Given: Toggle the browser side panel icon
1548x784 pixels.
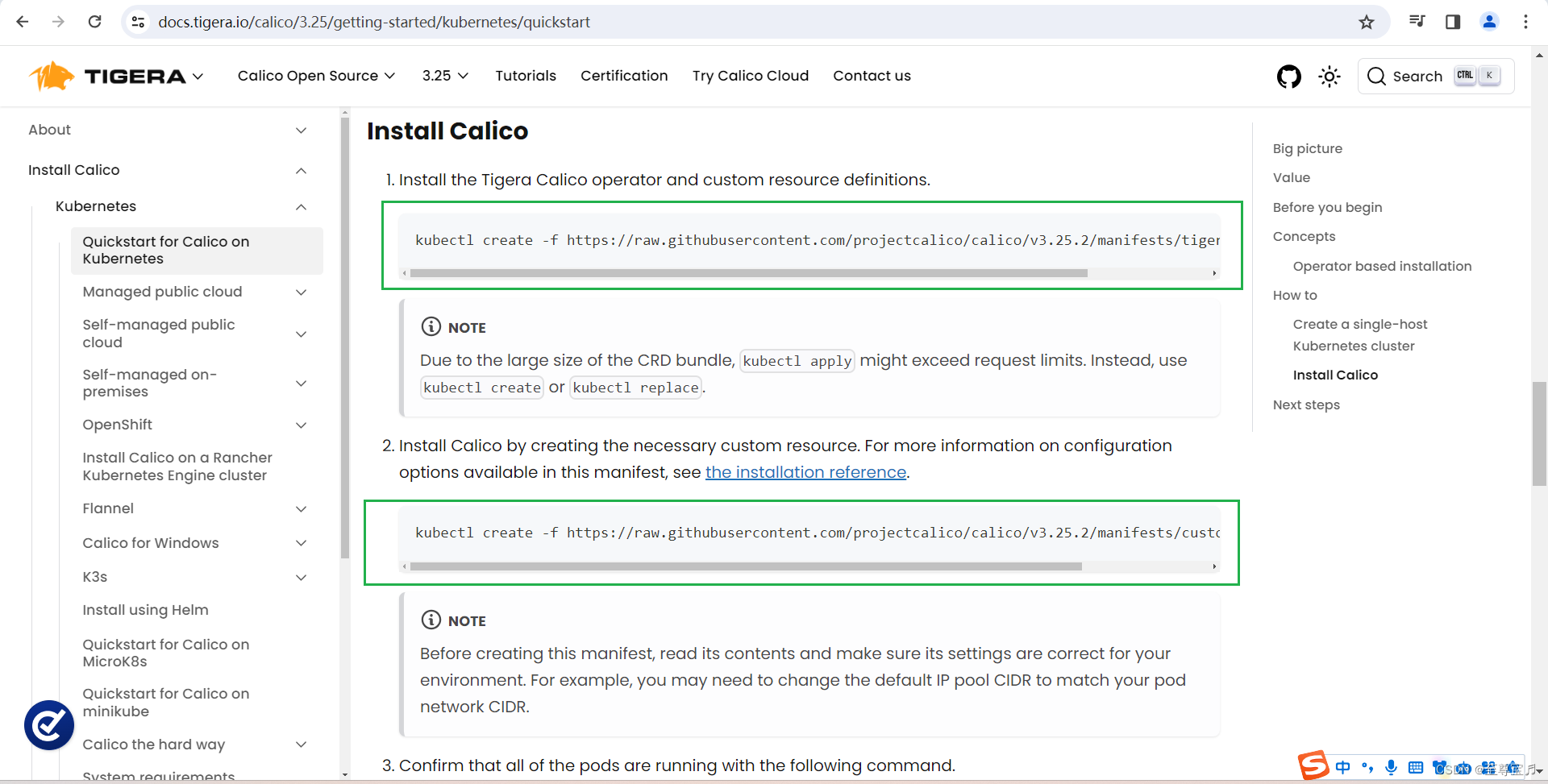Looking at the screenshot, I should coord(1453,22).
